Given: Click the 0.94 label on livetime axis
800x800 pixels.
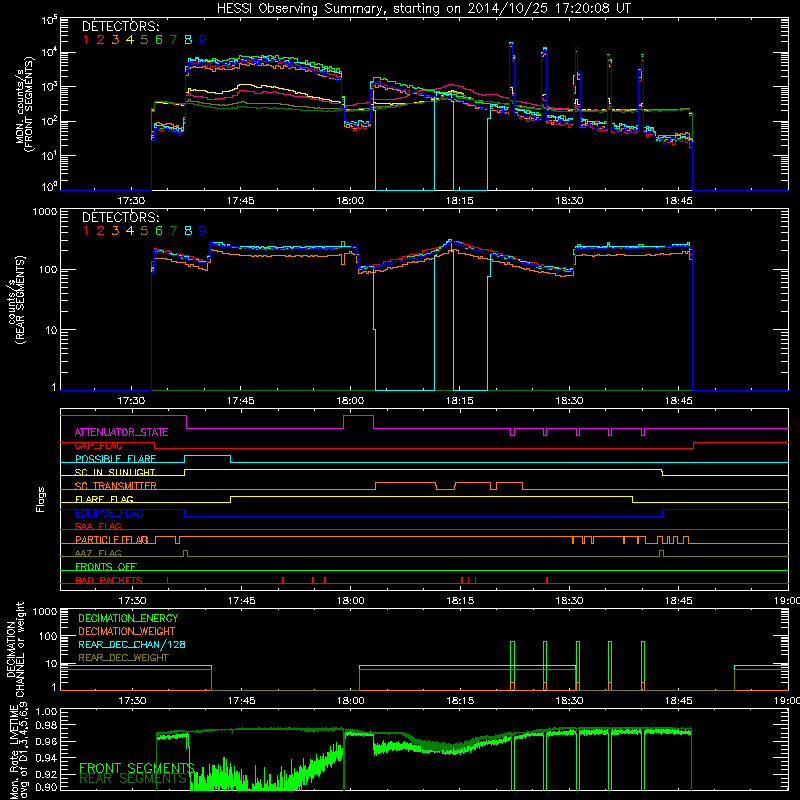Looking at the screenshot, I should pos(48,758).
